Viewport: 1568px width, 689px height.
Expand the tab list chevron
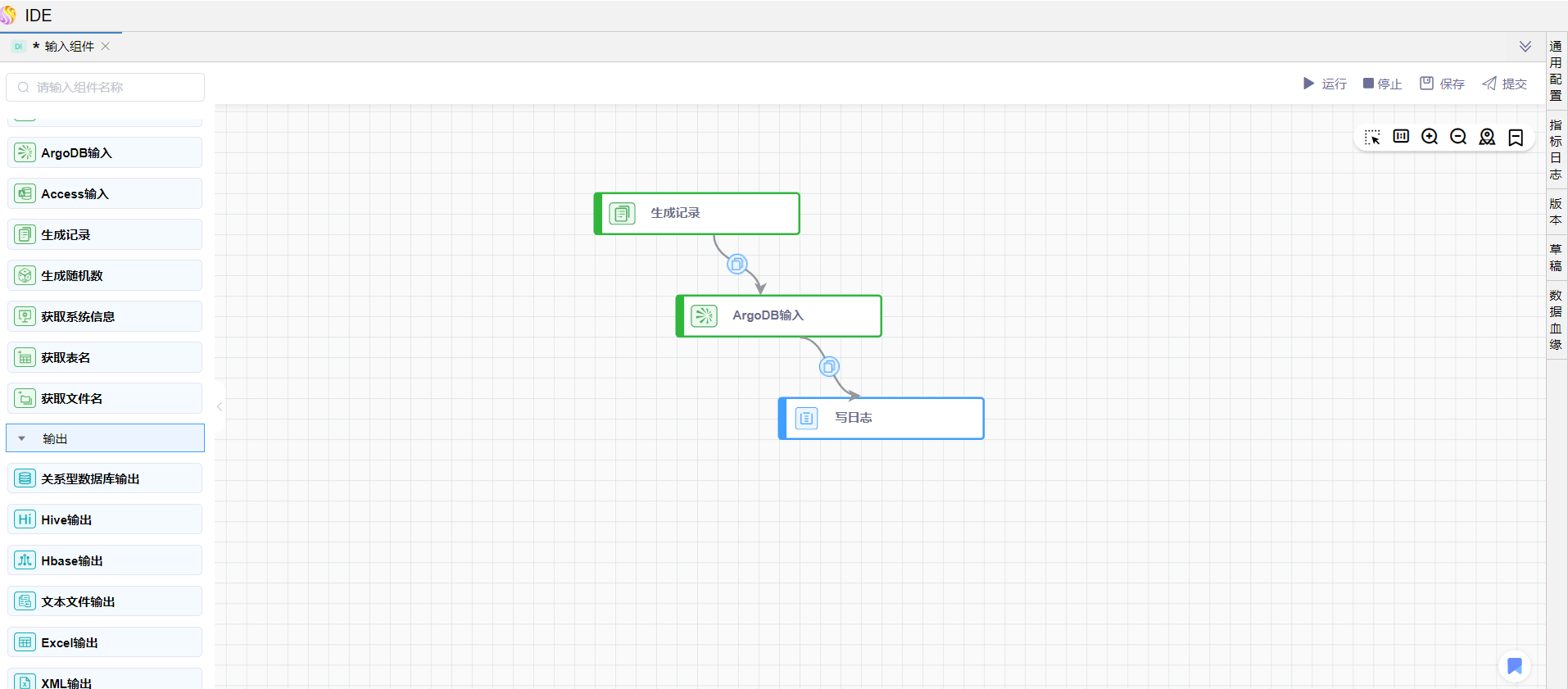coord(1525,47)
